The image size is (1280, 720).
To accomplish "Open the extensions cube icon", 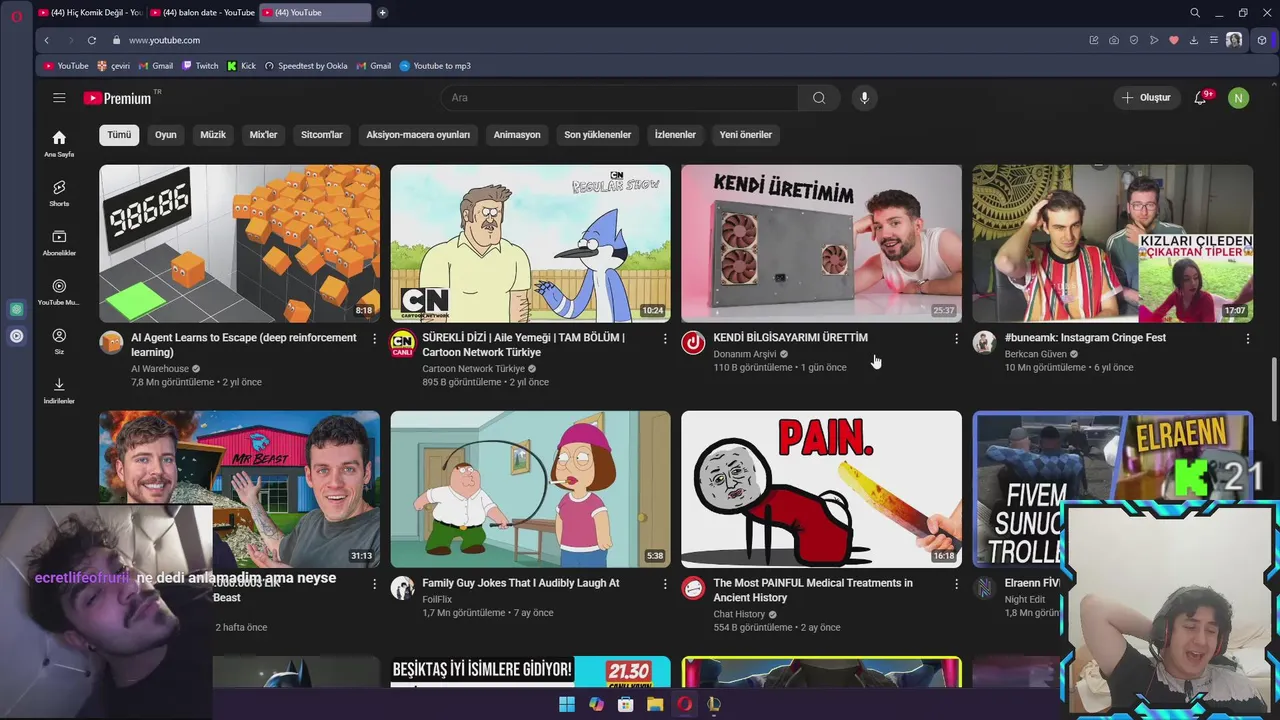I will pos(1262,40).
